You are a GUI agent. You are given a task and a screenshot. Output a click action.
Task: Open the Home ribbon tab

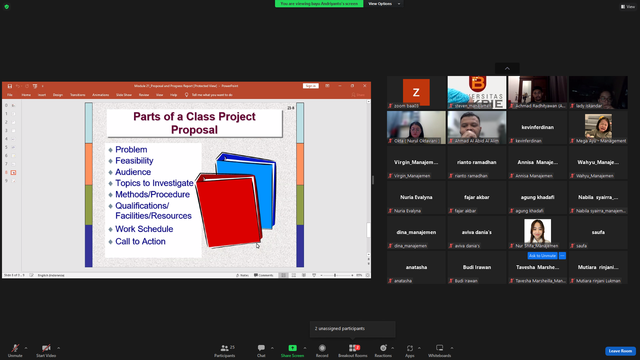point(26,95)
